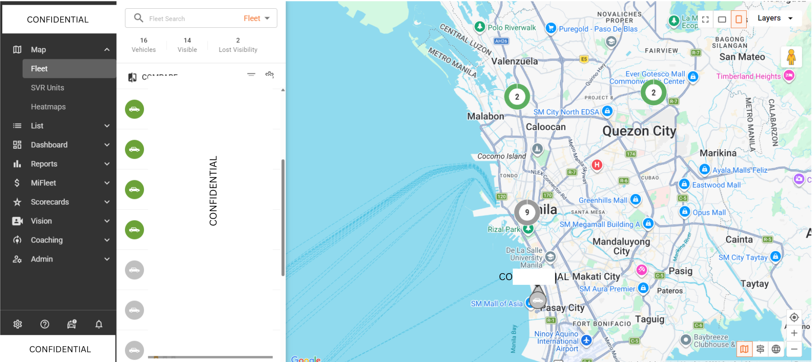The height and width of the screenshot is (362, 812).
Task: Select the signpost map view toggle
Action: [x=760, y=349]
